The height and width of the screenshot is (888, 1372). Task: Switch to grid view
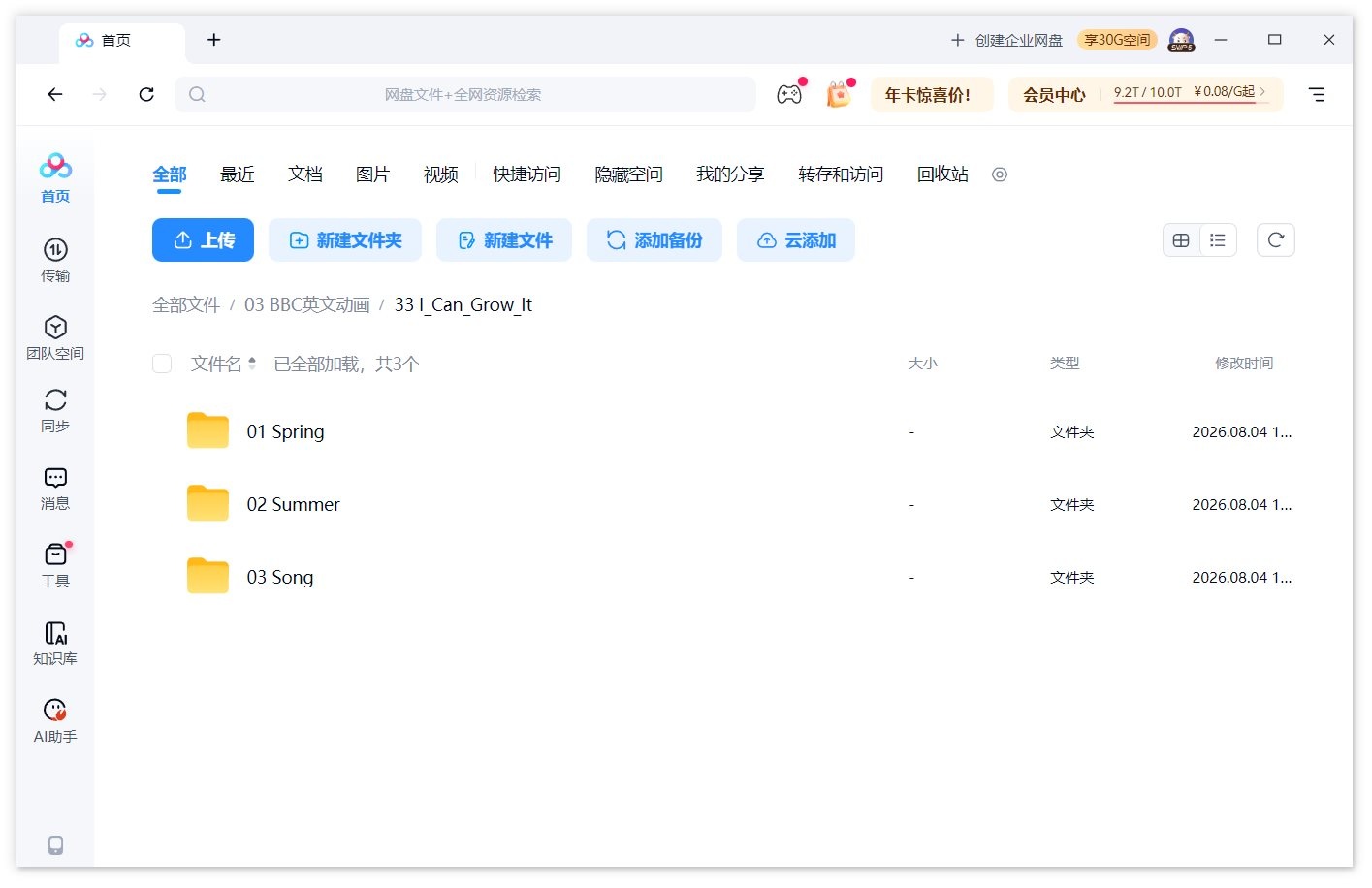click(x=1181, y=240)
